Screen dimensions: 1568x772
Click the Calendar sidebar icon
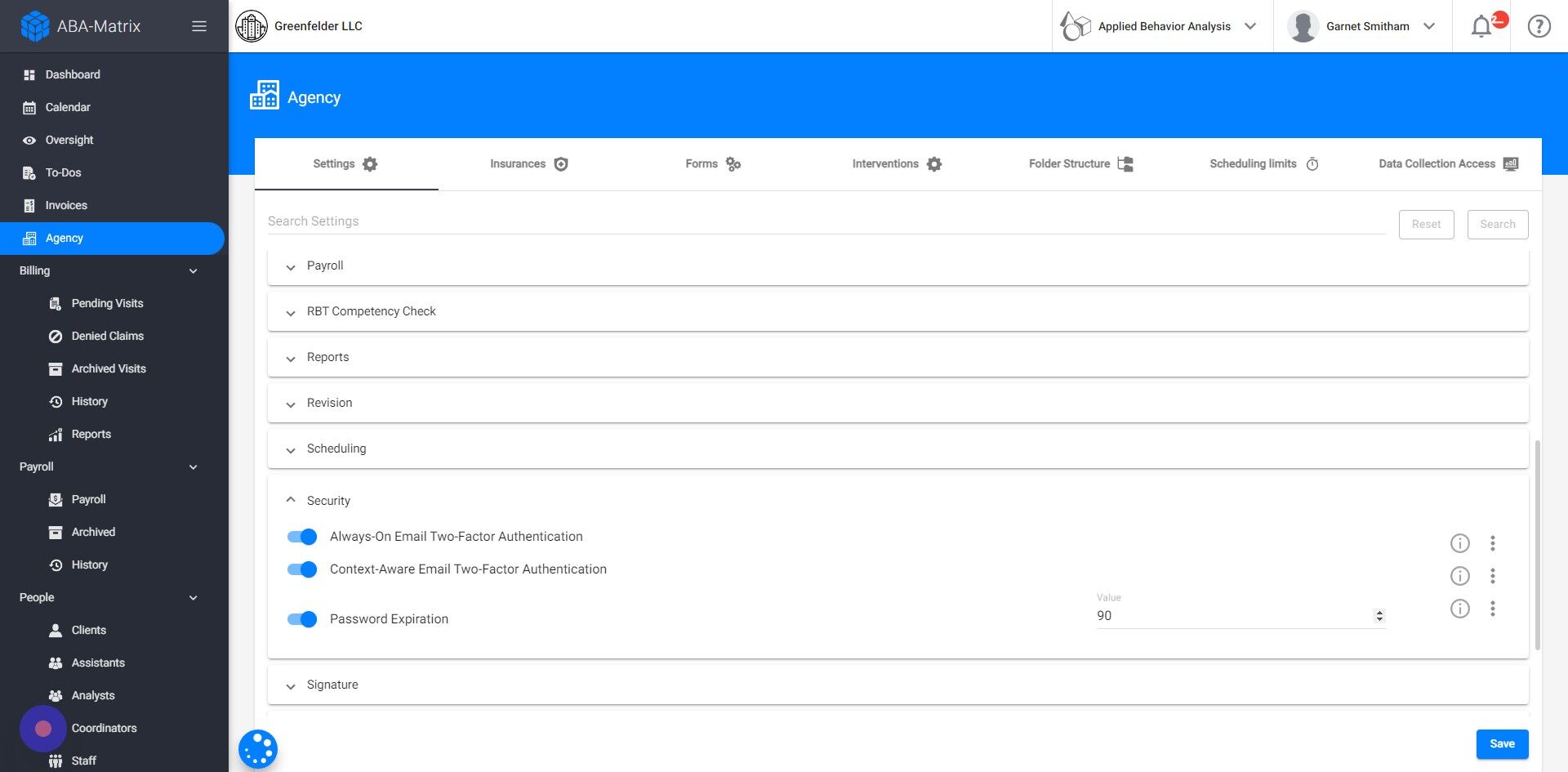point(29,108)
